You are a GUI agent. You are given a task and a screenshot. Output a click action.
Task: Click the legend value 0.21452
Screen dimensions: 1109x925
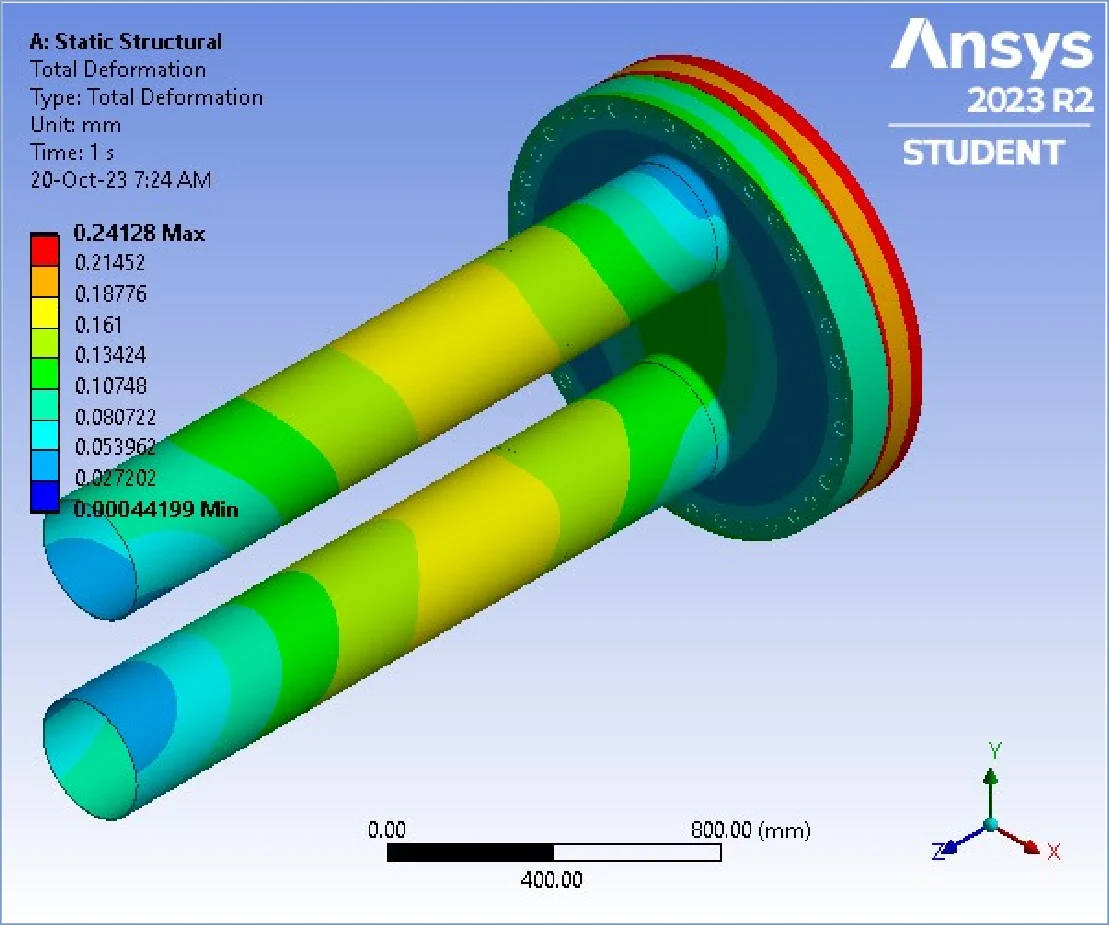[110, 262]
